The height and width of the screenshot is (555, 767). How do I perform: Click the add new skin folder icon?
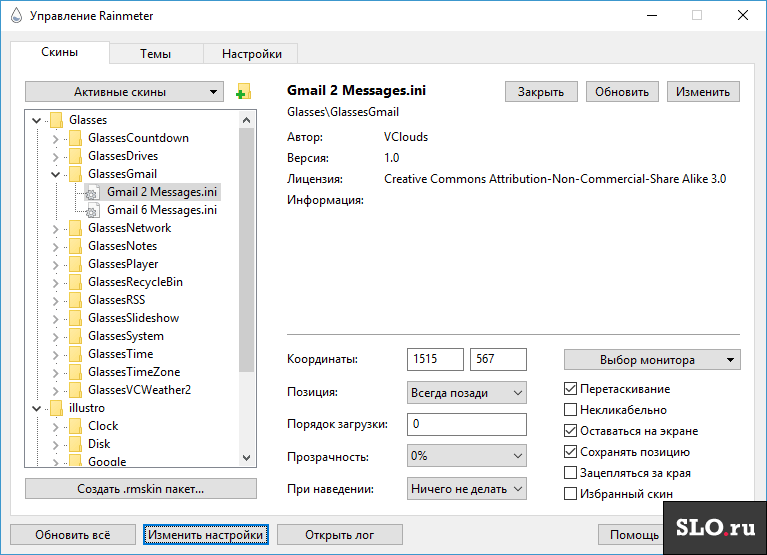tap(244, 91)
